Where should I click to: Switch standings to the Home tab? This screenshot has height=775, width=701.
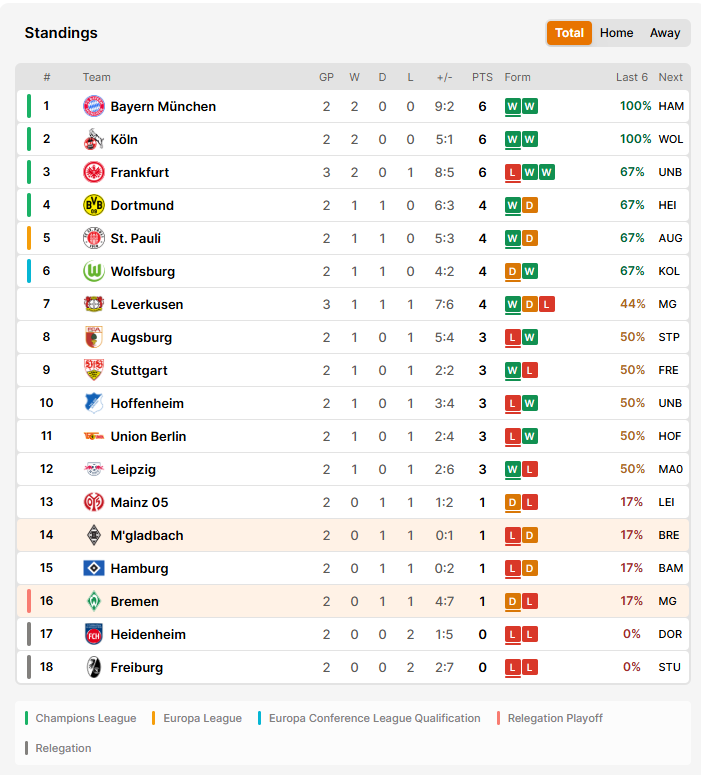coord(616,33)
